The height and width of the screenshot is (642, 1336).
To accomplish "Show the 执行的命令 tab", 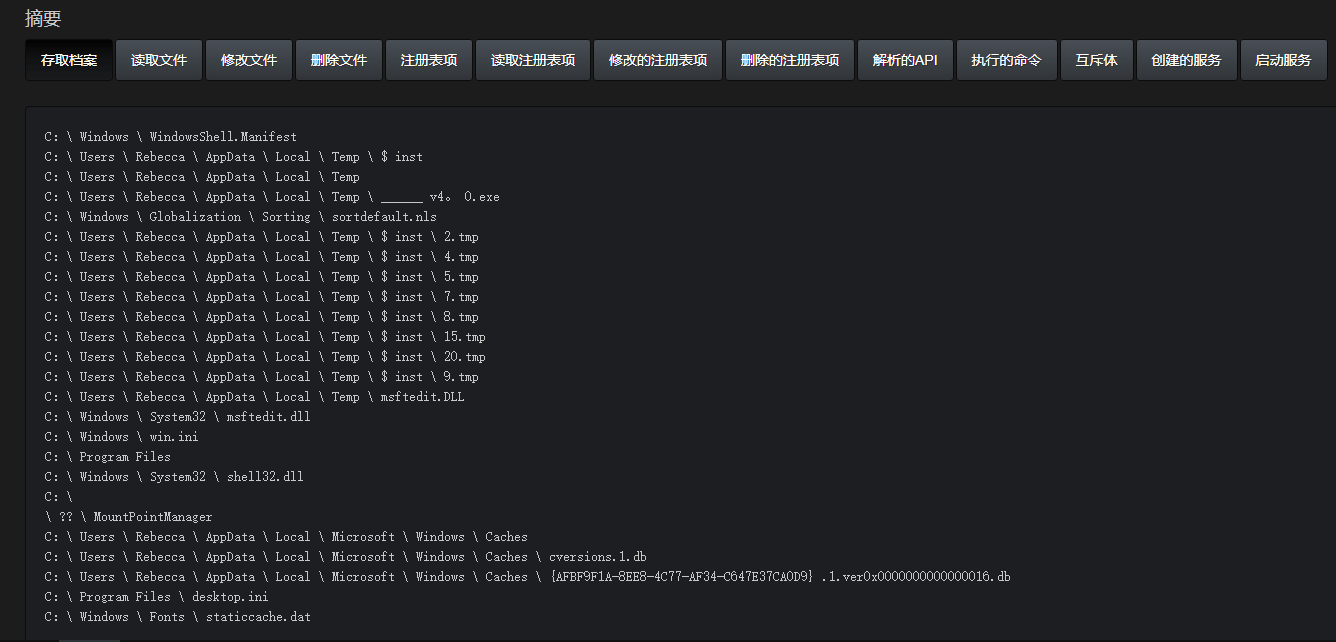I will (x=1006, y=60).
